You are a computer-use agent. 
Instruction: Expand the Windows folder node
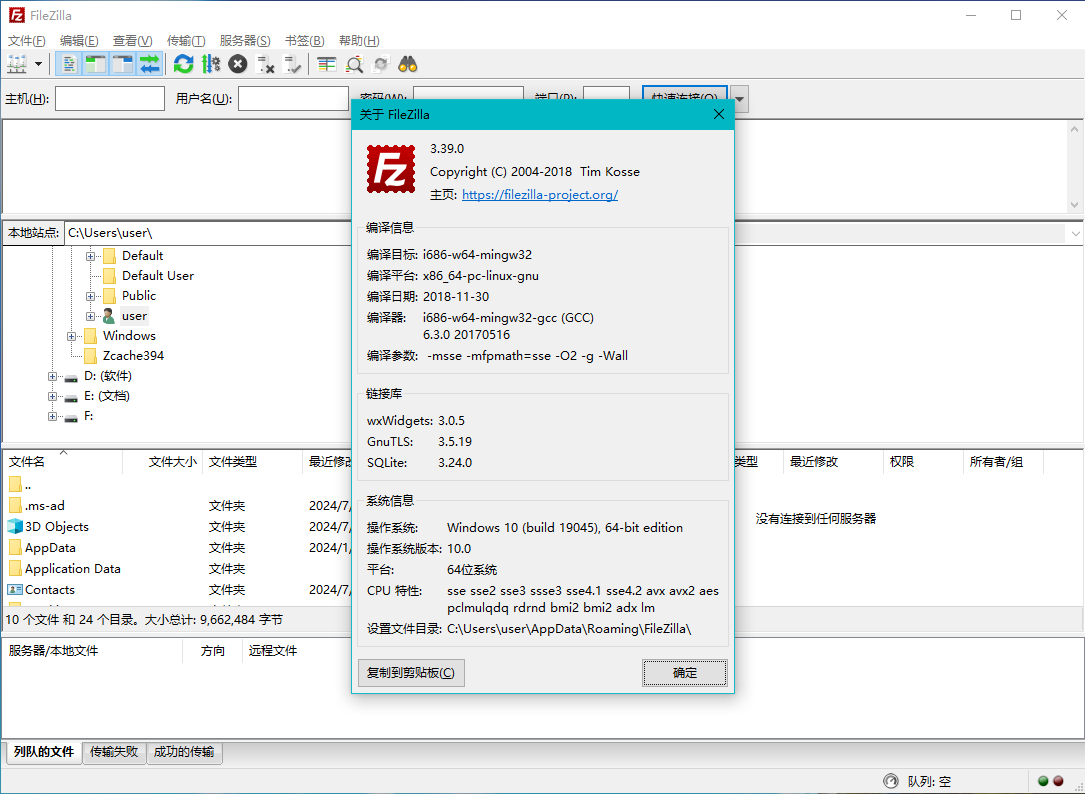[71, 336]
